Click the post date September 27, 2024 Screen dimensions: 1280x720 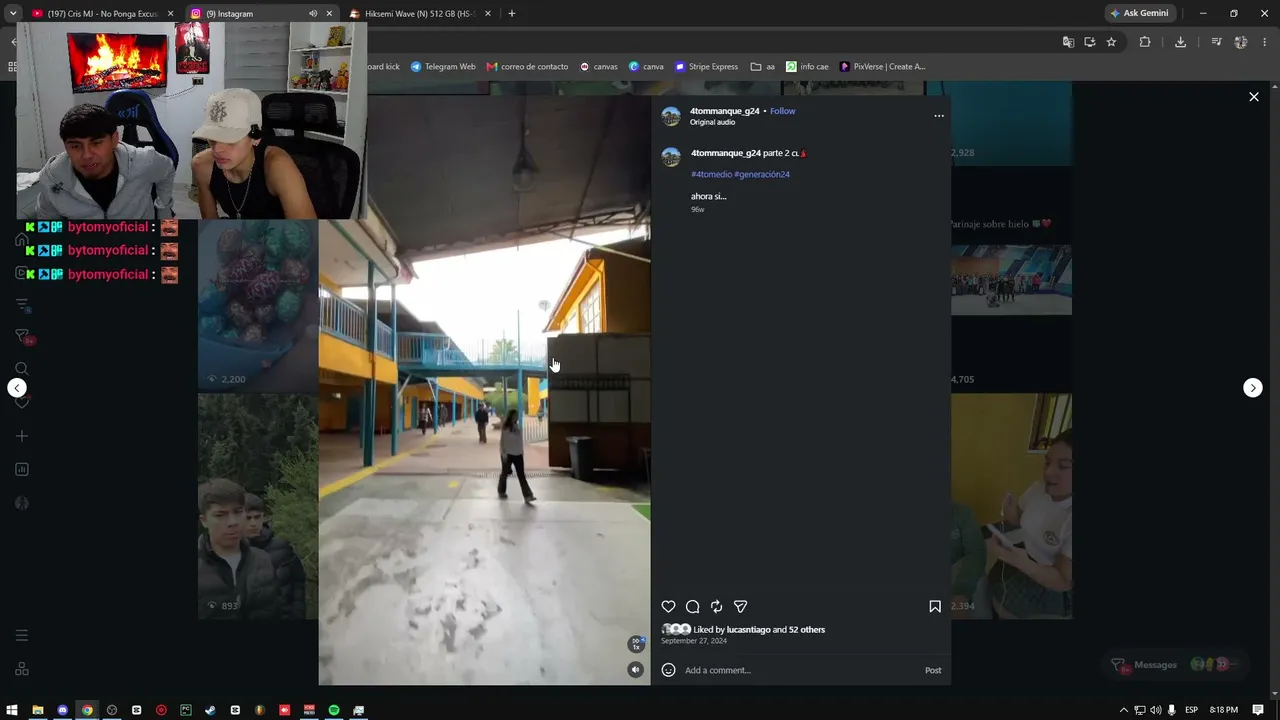tap(694, 641)
